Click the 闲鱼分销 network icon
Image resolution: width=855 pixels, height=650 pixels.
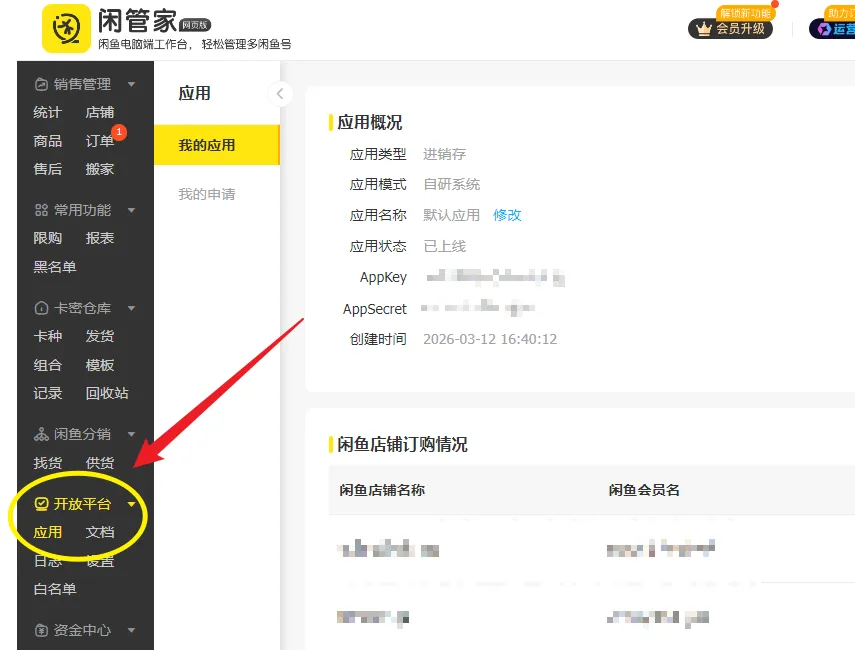(41, 434)
